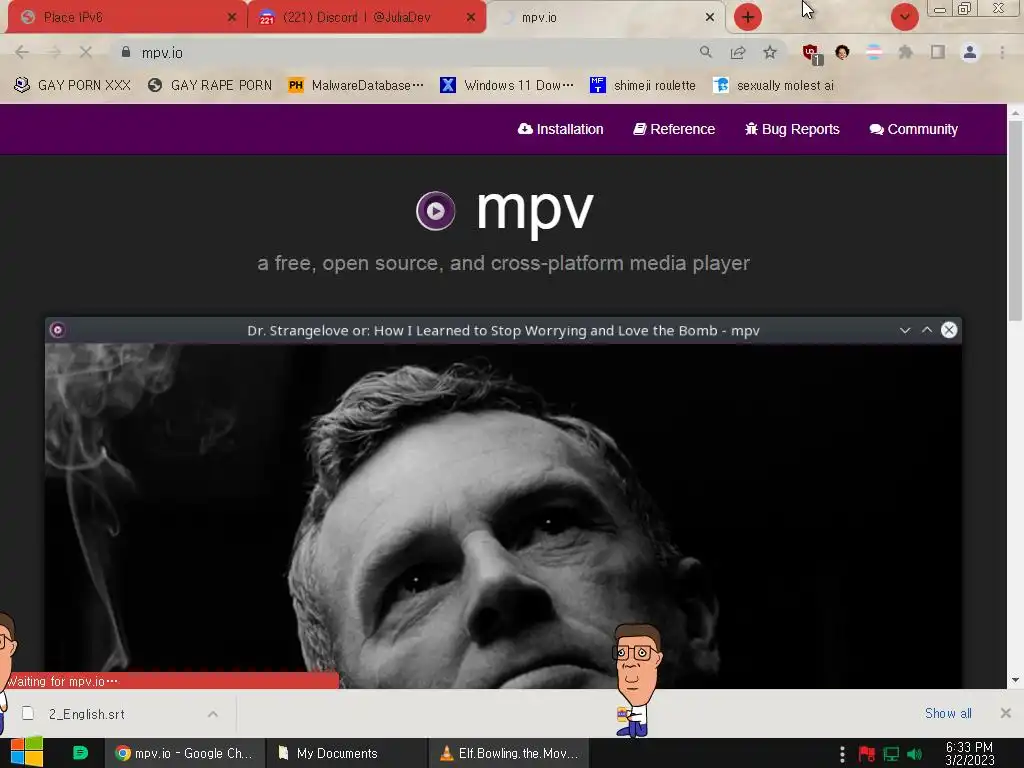Screen dimensions: 1024x768
Task: View site info via the lock icon
Action: [126, 52]
